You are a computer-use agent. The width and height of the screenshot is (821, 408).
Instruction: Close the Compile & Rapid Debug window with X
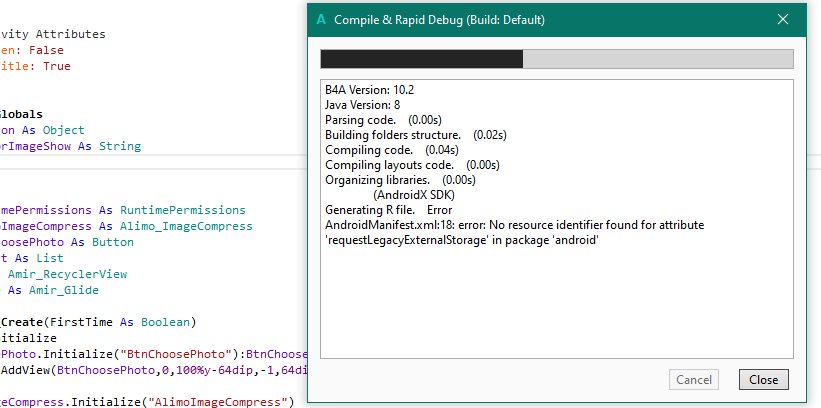[783, 20]
